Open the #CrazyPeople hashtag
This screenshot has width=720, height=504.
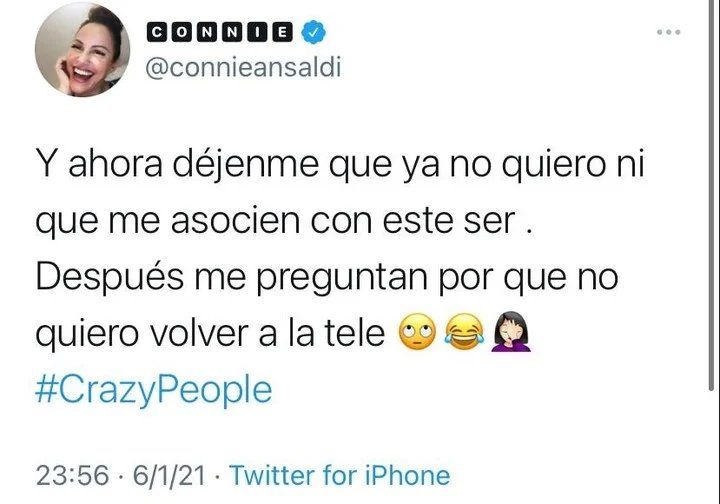(154, 390)
